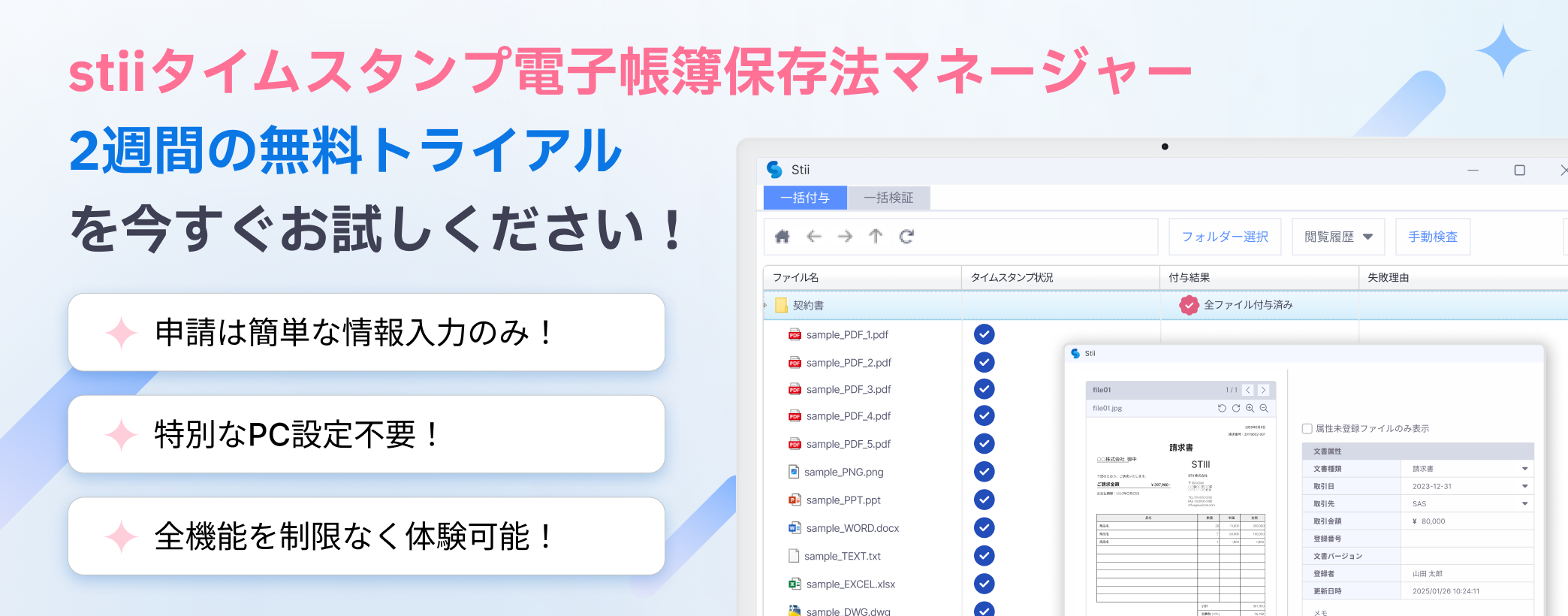Click the Stii logo in preview window title
Viewport: 1568px width, 616px height.
tap(1075, 353)
